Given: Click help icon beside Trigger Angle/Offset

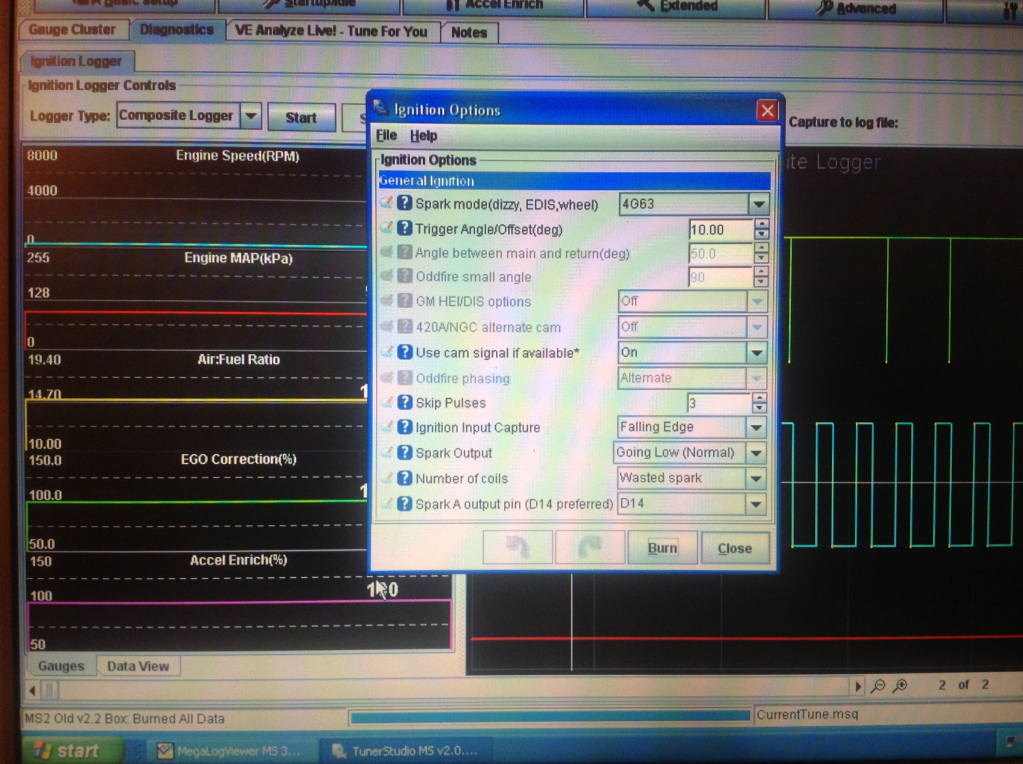Looking at the screenshot, I should tap(405, 229).
